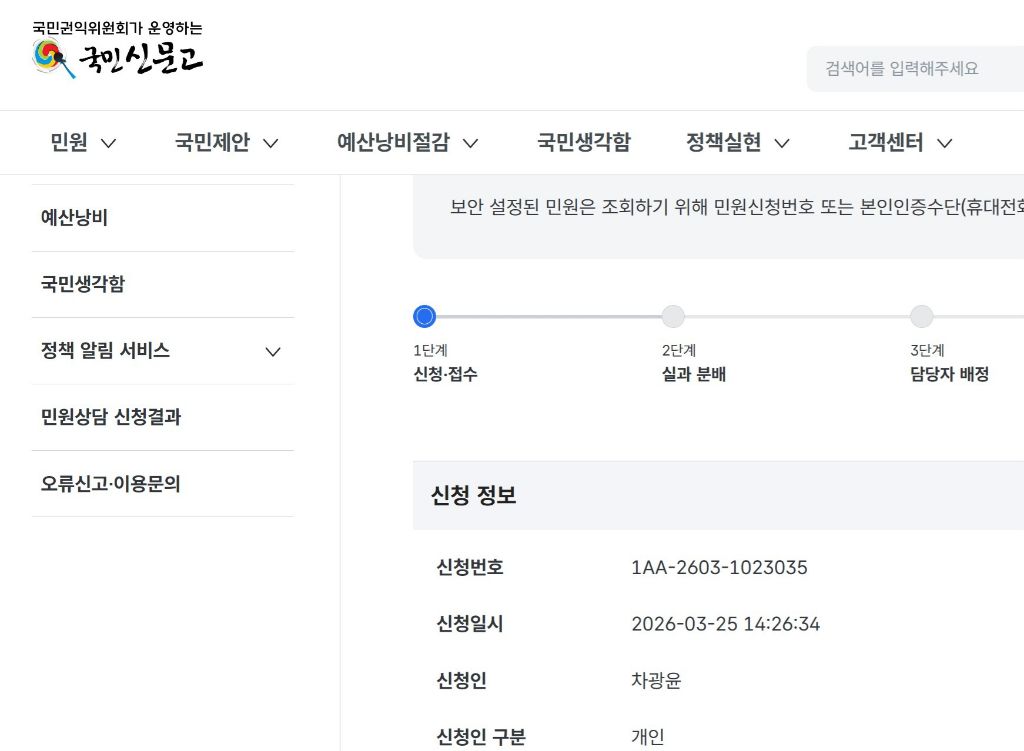The height and width of the screenshot is (751, 1024).
Task: Open 민원상담 신청결과 sidebar item
Action: pyautogui.click(x=111, y=418)
